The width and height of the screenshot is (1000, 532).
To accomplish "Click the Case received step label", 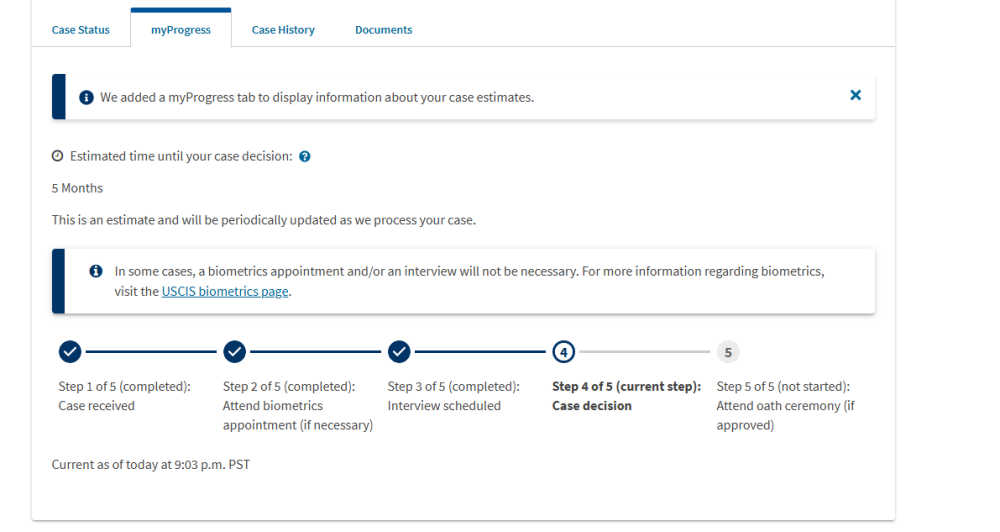I will pyautogui.click(x=97, y=406).
